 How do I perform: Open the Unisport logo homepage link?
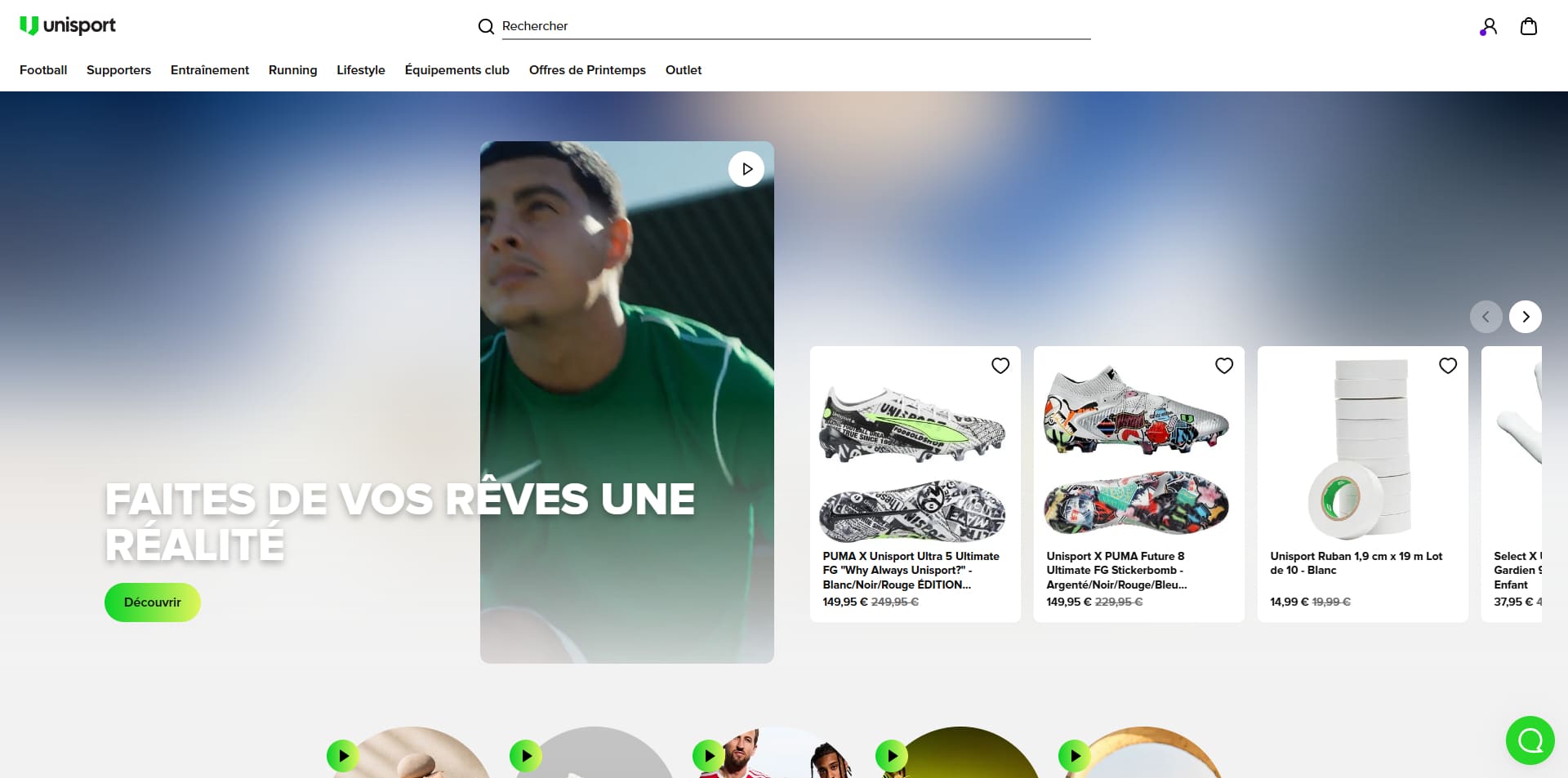tap(68, 25)
